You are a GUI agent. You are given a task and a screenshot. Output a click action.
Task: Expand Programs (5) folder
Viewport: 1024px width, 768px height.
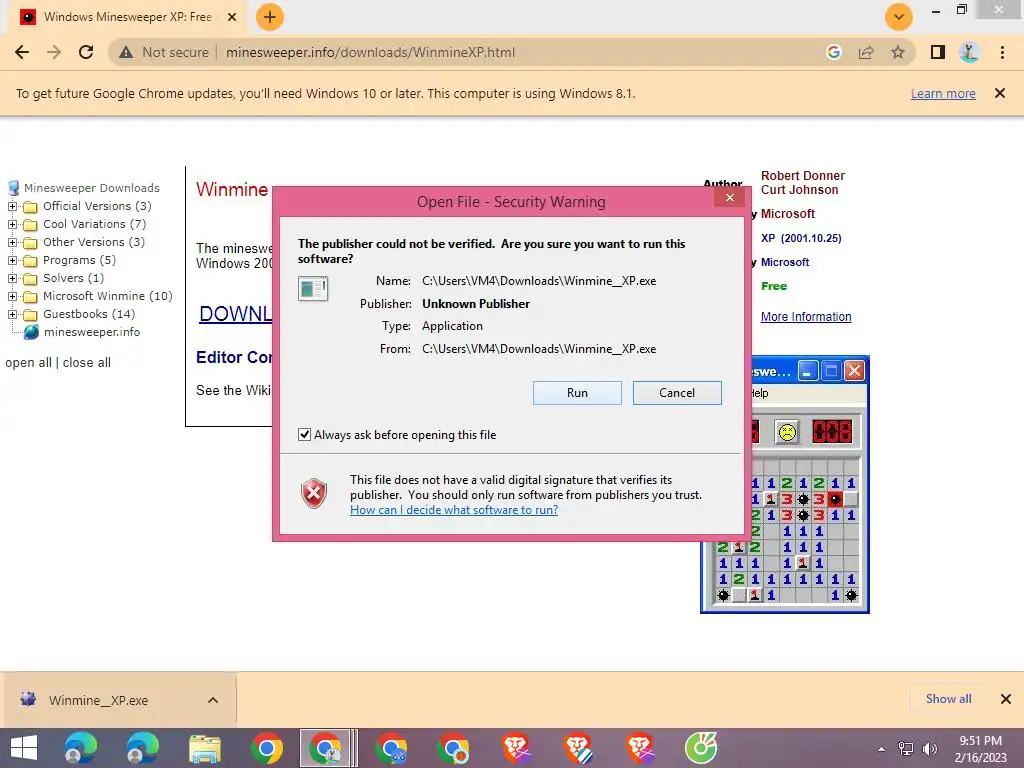12,260
